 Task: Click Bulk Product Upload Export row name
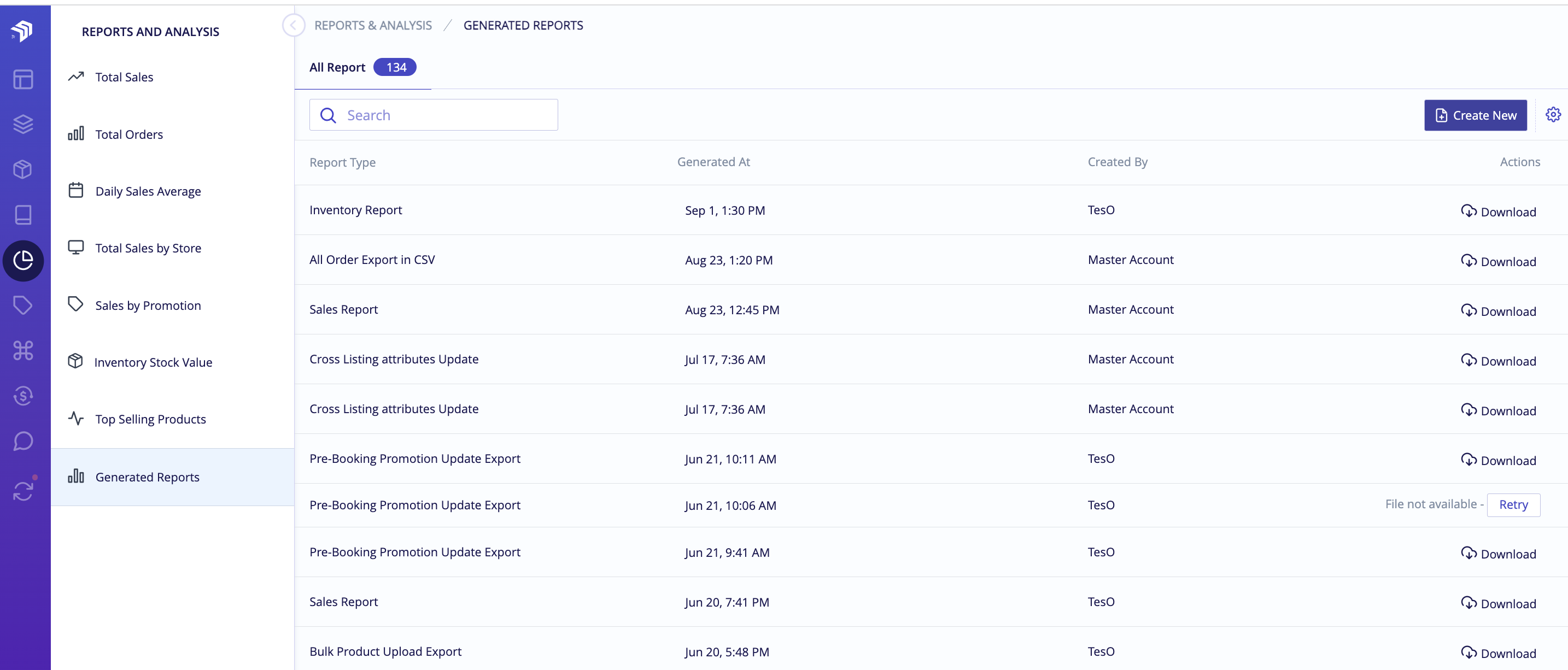click(385, 652)
